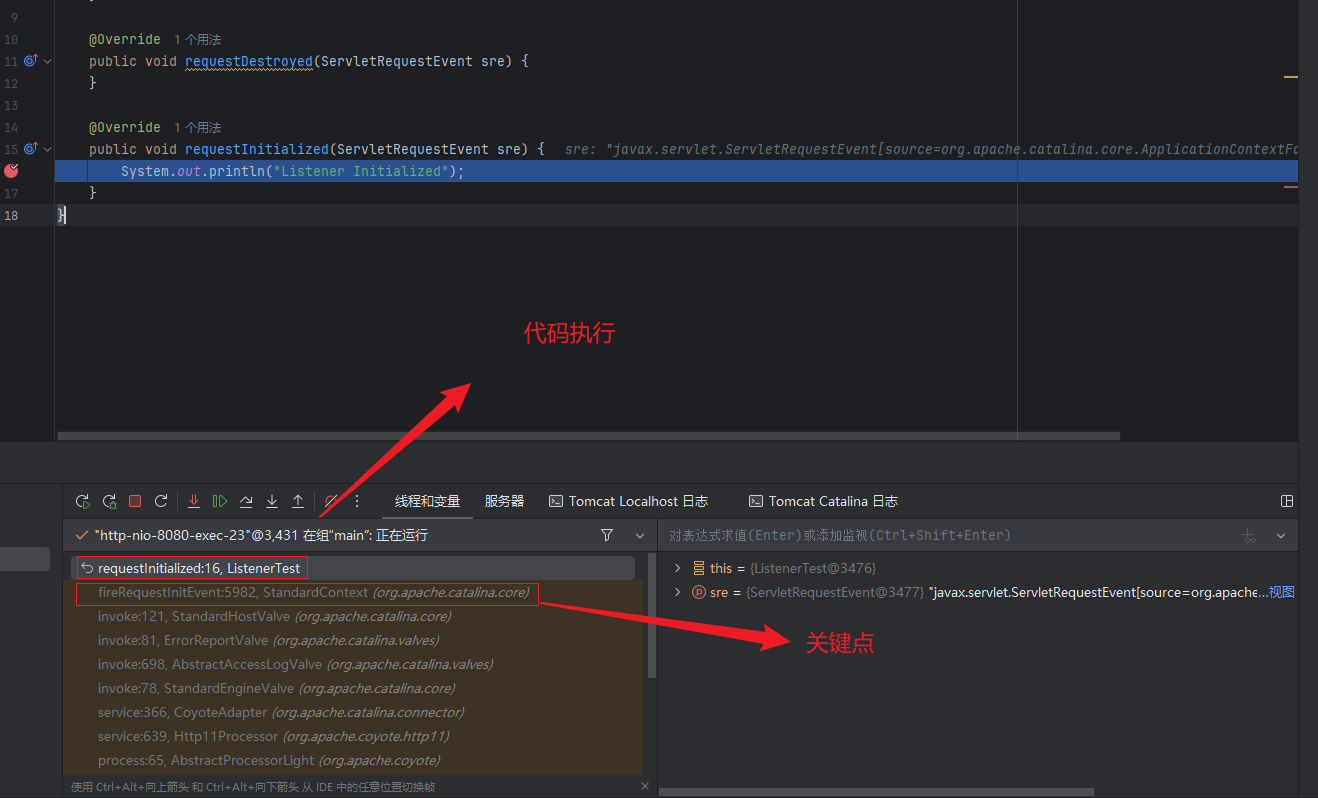
Task: Click the Rerun icon in debug toolbar
Action: click(x=83, y=501)
